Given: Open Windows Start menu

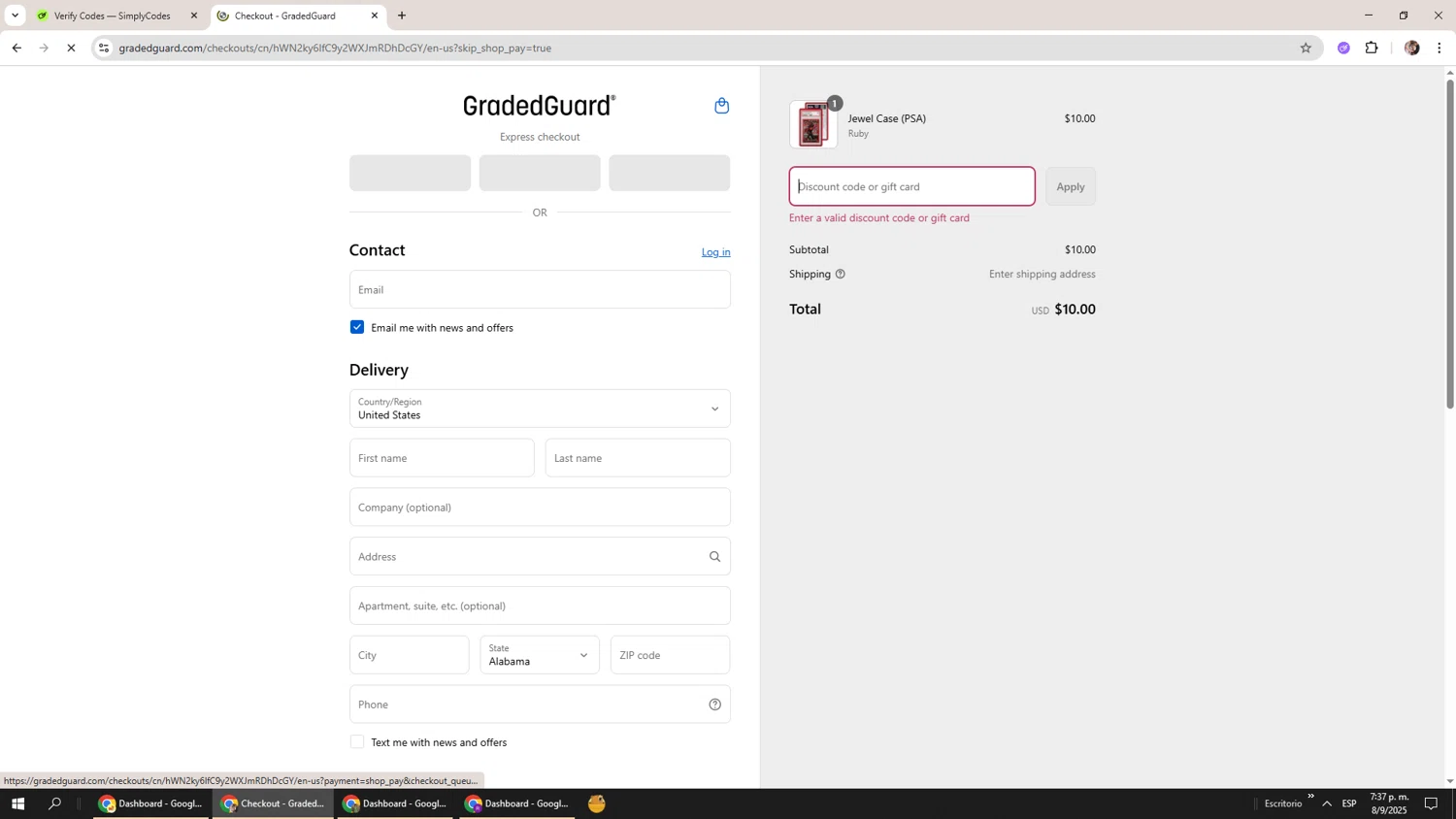Looking at the screenshot, I should pyautogui.click(x=17, y=803).
